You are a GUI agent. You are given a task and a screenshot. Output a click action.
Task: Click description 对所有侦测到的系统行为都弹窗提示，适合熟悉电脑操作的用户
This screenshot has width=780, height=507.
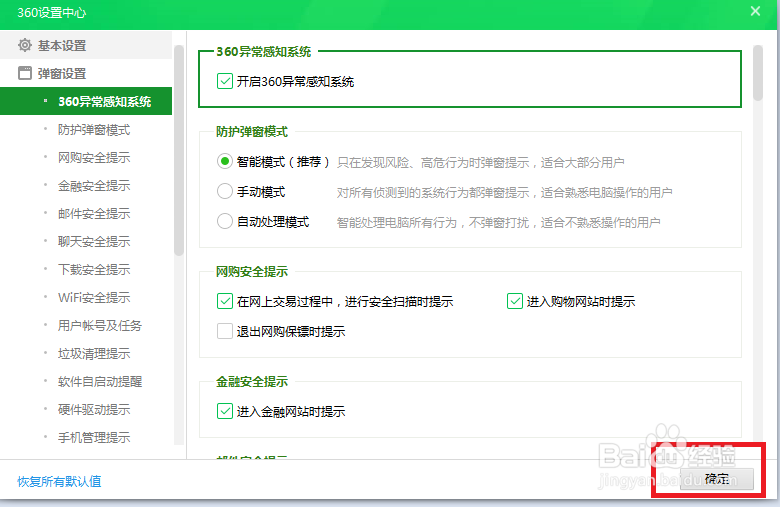504,192
